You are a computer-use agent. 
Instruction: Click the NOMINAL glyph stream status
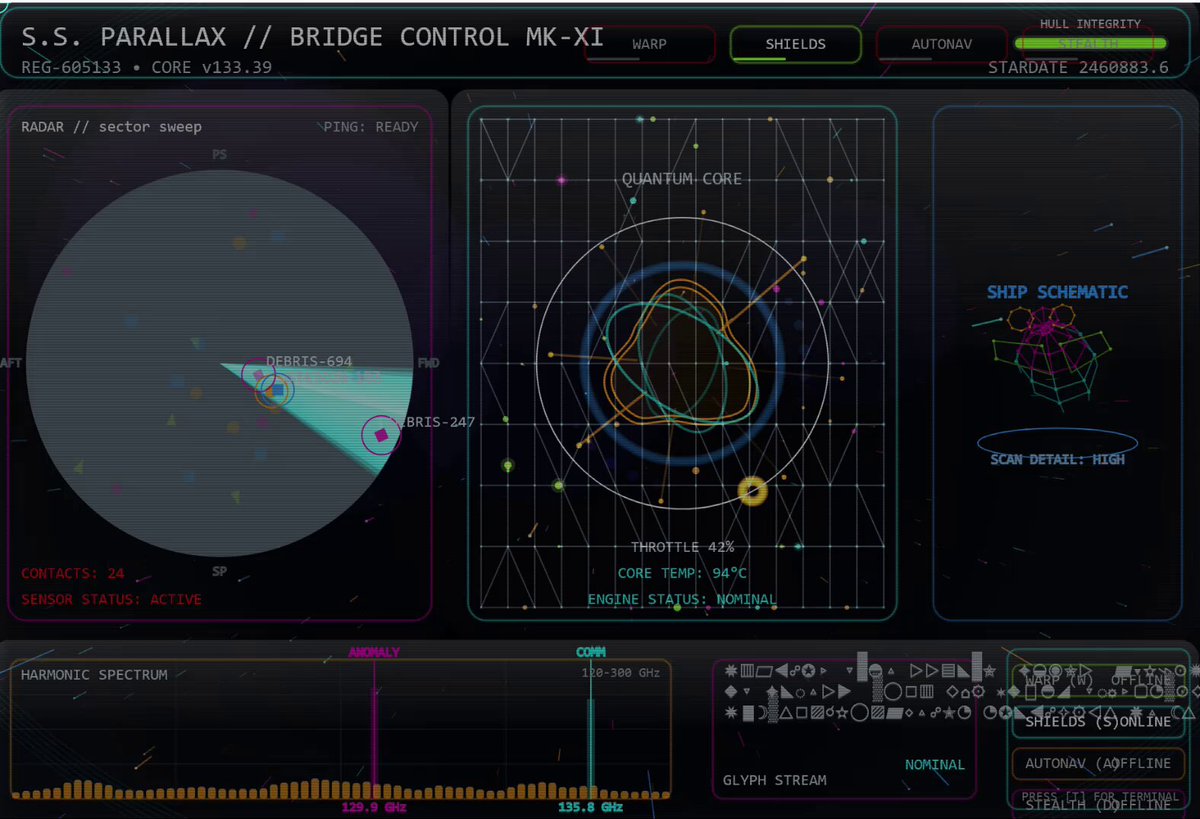pyautogui.click(x=935, y=765)
